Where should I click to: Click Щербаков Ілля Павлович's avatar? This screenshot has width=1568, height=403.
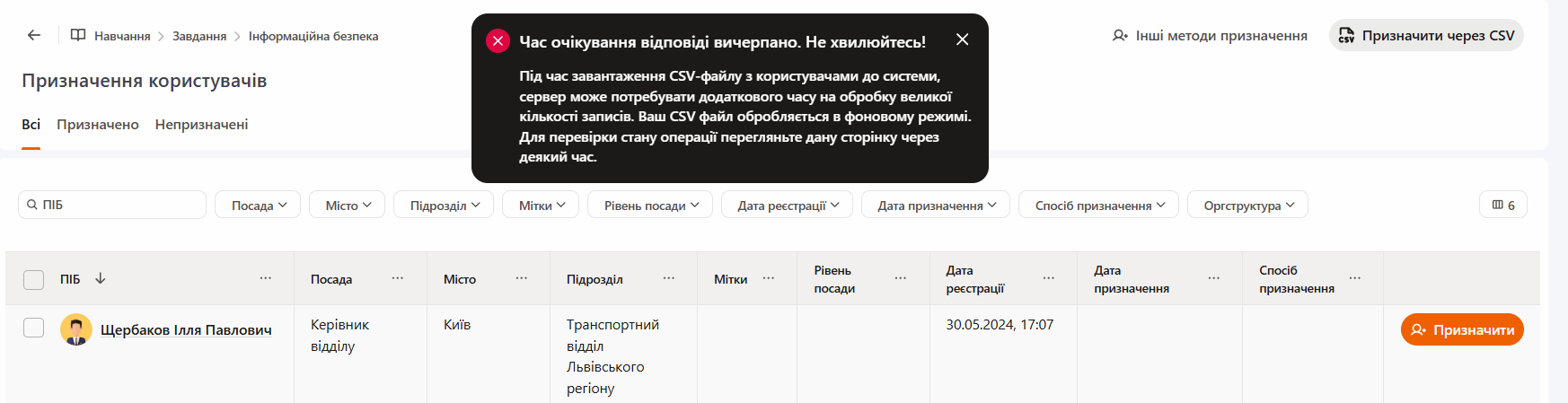[76, 329]
